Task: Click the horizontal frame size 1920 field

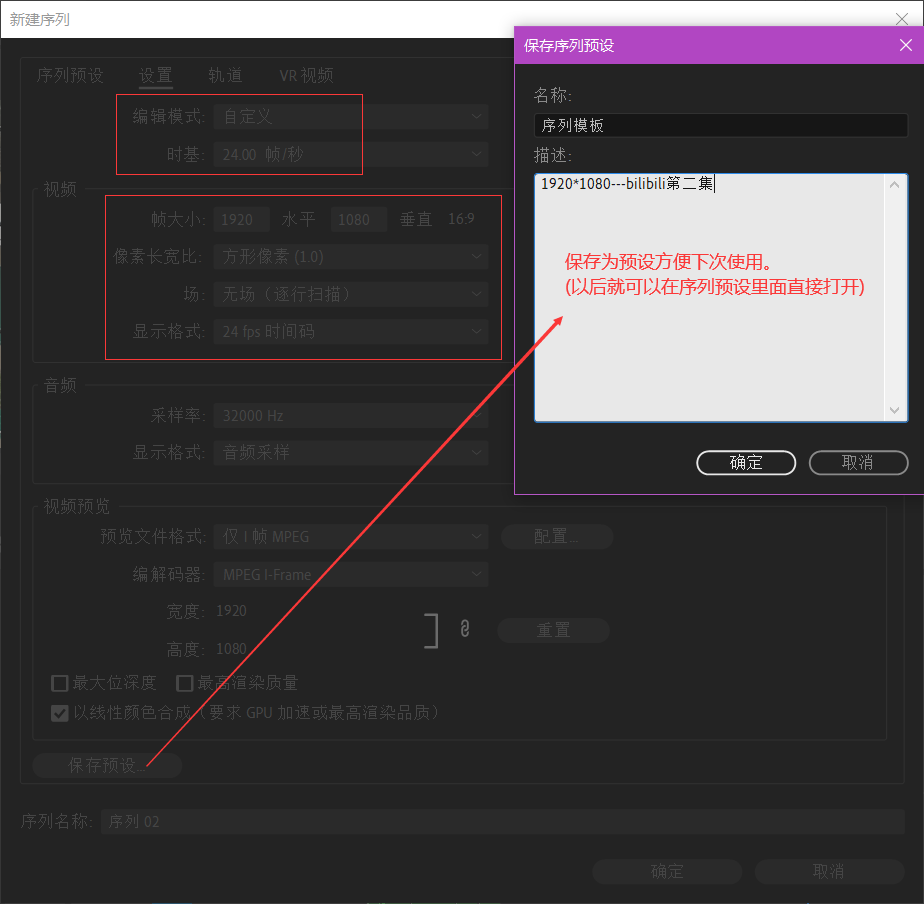Action: point(242,219)
